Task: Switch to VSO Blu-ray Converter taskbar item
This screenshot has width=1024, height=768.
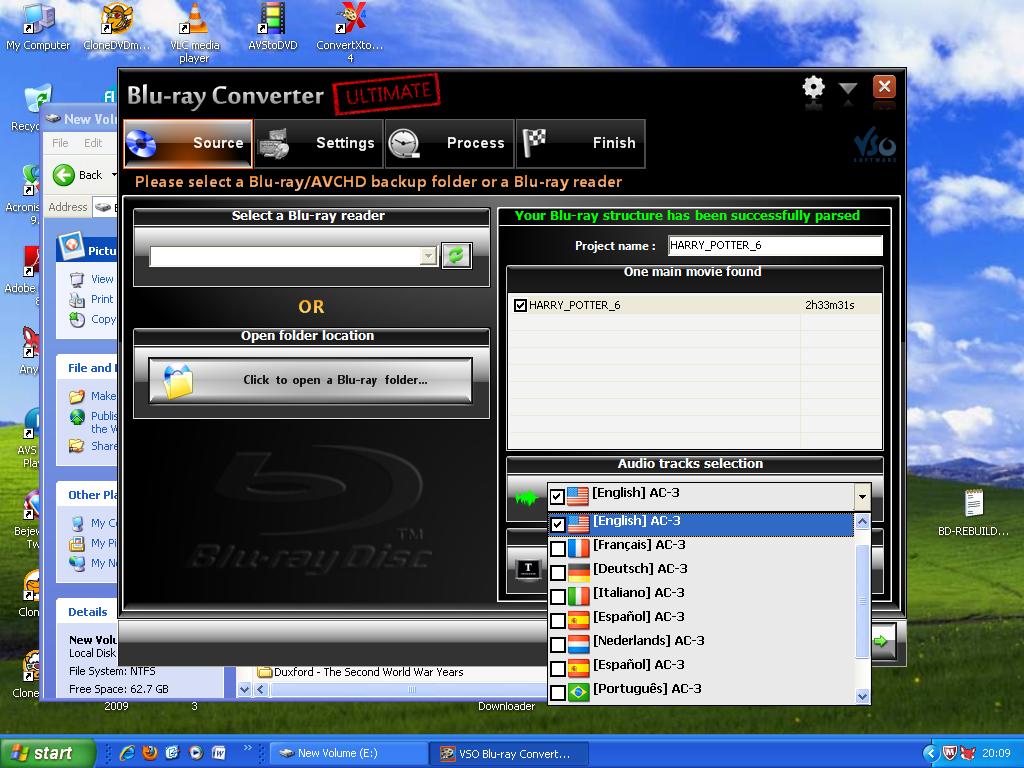Action: (509, 754)
